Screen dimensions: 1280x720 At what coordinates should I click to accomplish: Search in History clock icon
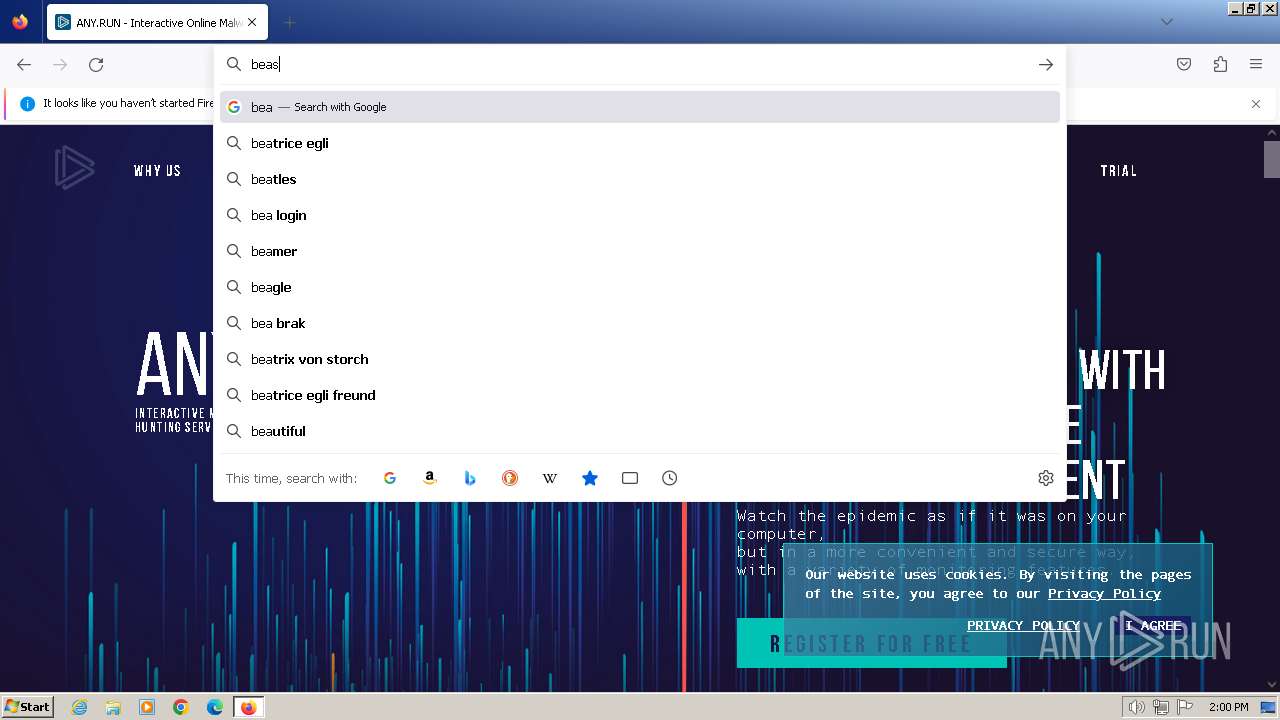click(670, 478)
